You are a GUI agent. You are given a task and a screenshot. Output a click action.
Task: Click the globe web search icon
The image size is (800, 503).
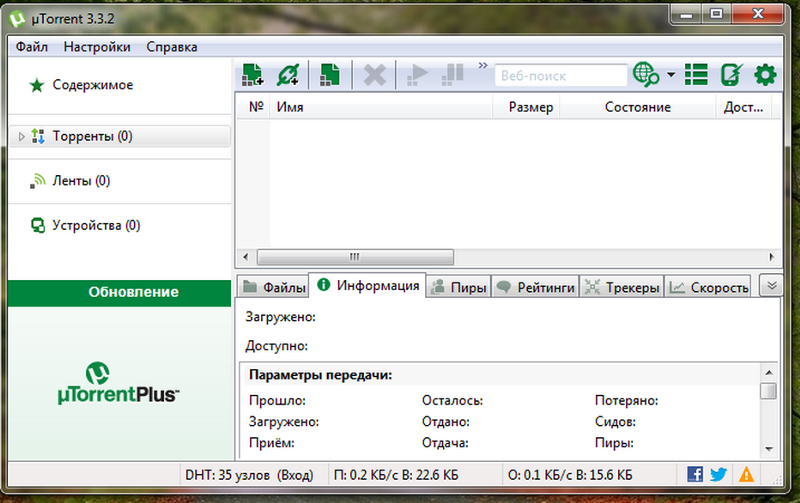coord(646,75)
